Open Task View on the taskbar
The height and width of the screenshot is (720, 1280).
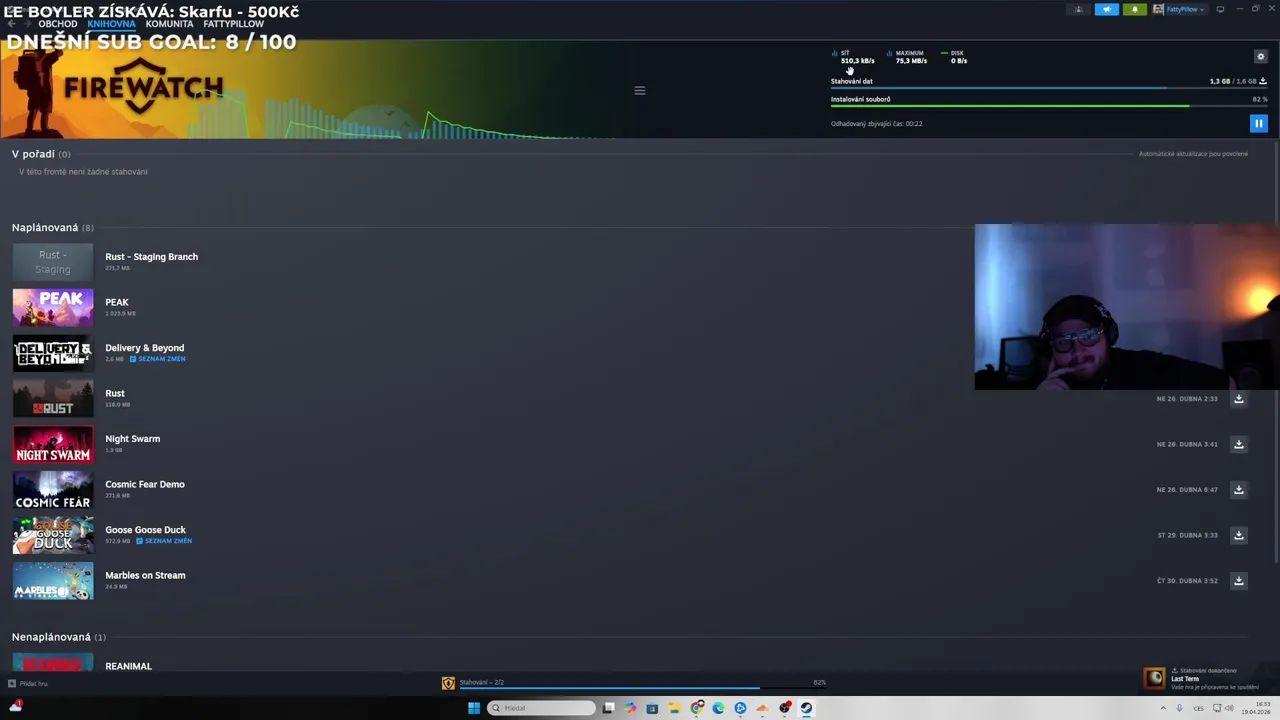click(608, 708)
